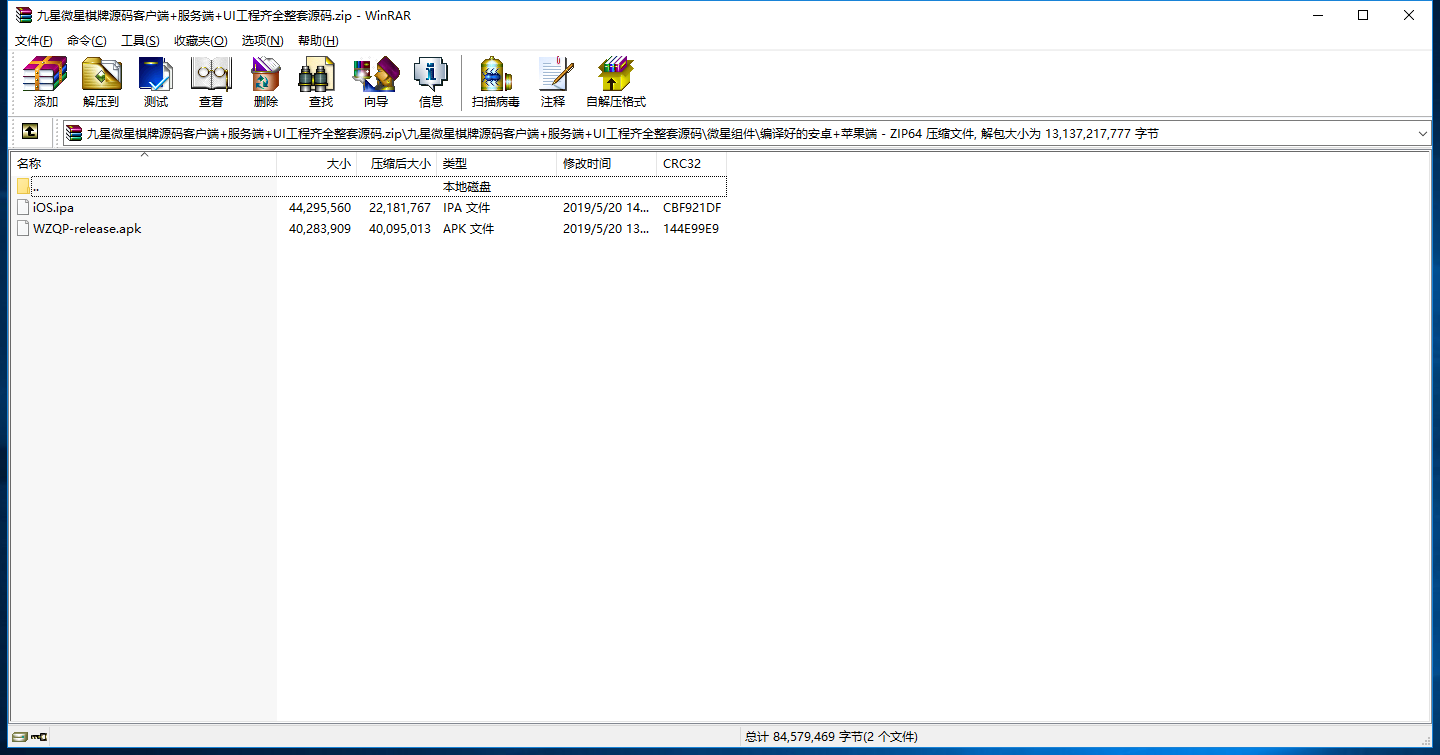This screenshot has width=1440, height=755.
Task: Click the 44,295,560 size value
Action: point(320,208)
